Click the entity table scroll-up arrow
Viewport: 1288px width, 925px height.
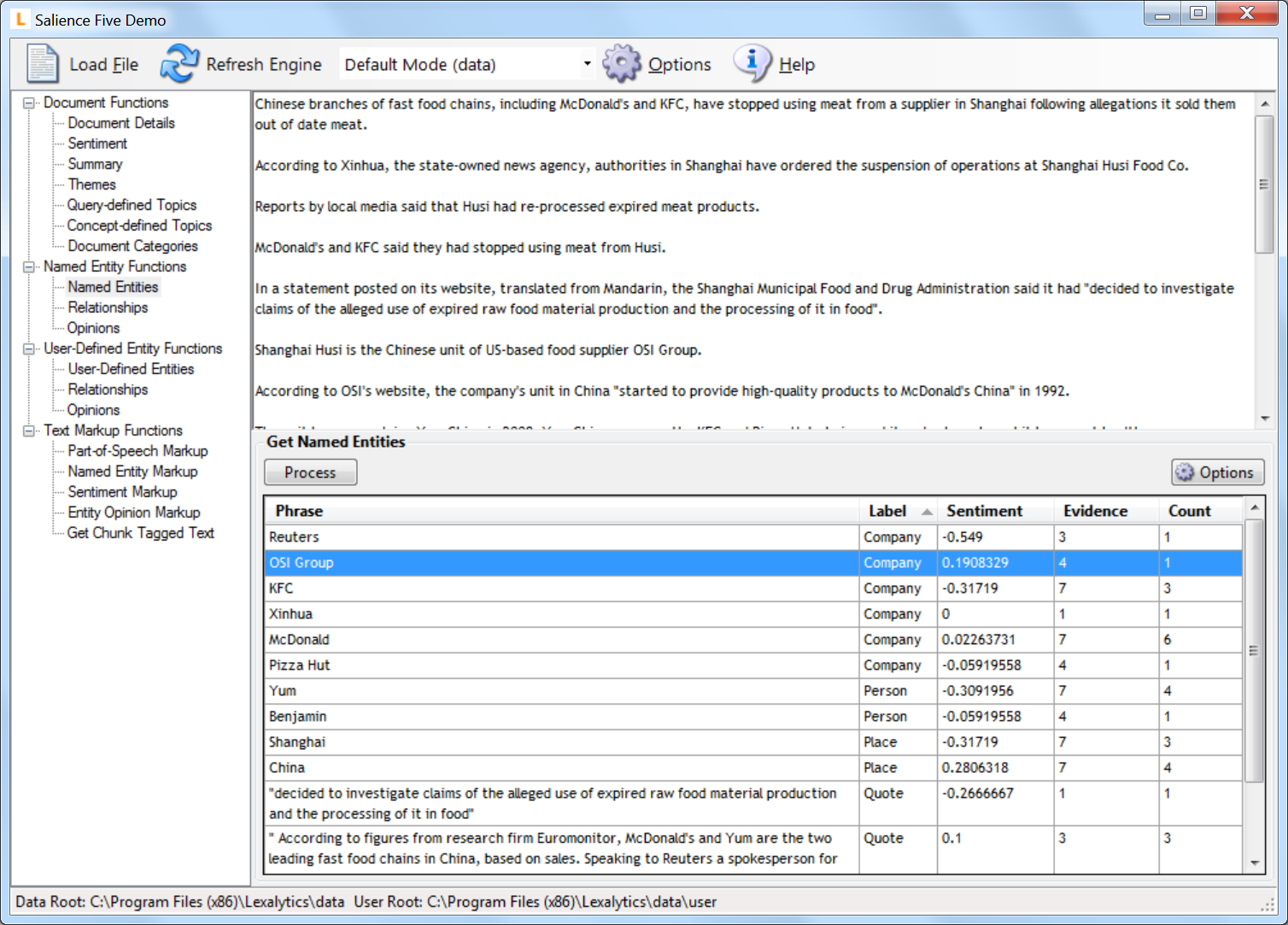1254,507
